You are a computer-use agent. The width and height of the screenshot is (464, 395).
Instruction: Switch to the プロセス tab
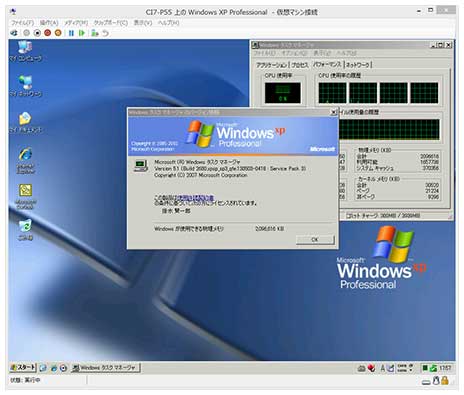pyautogui.click(x=300, y=65)
